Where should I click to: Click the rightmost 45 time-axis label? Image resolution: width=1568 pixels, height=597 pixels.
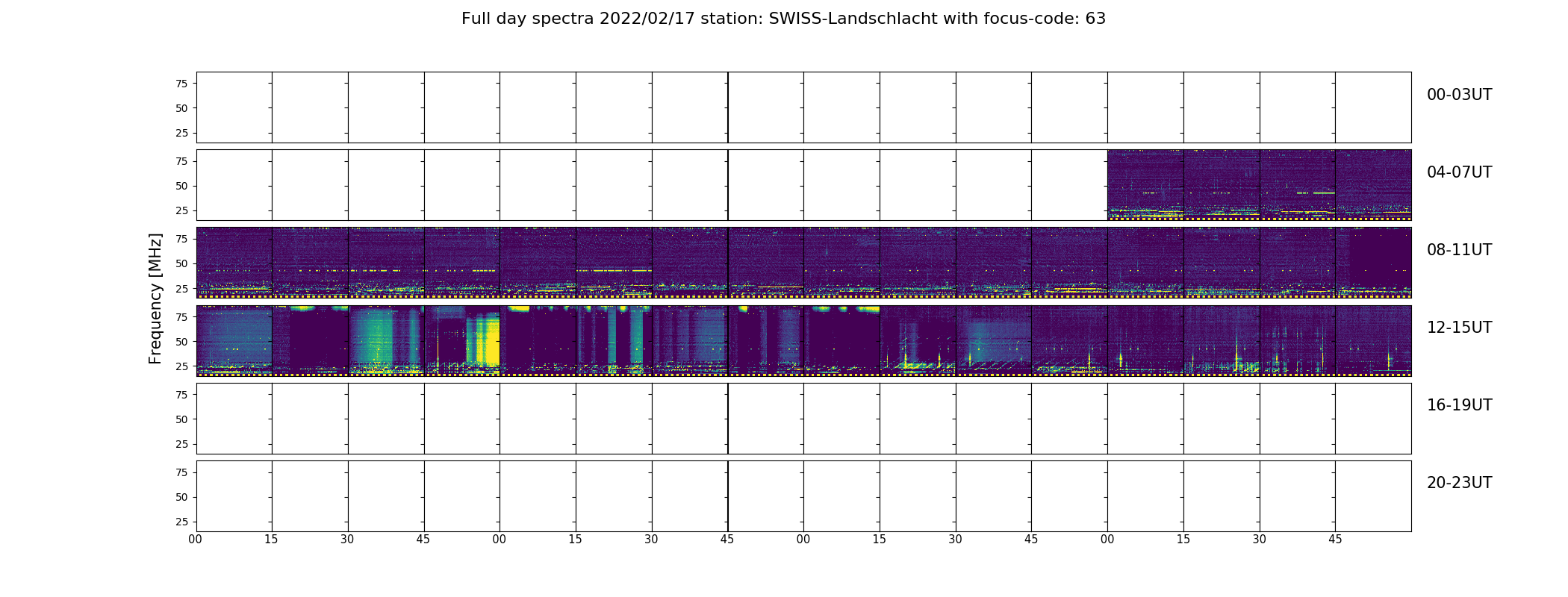tap(1335, 539)
